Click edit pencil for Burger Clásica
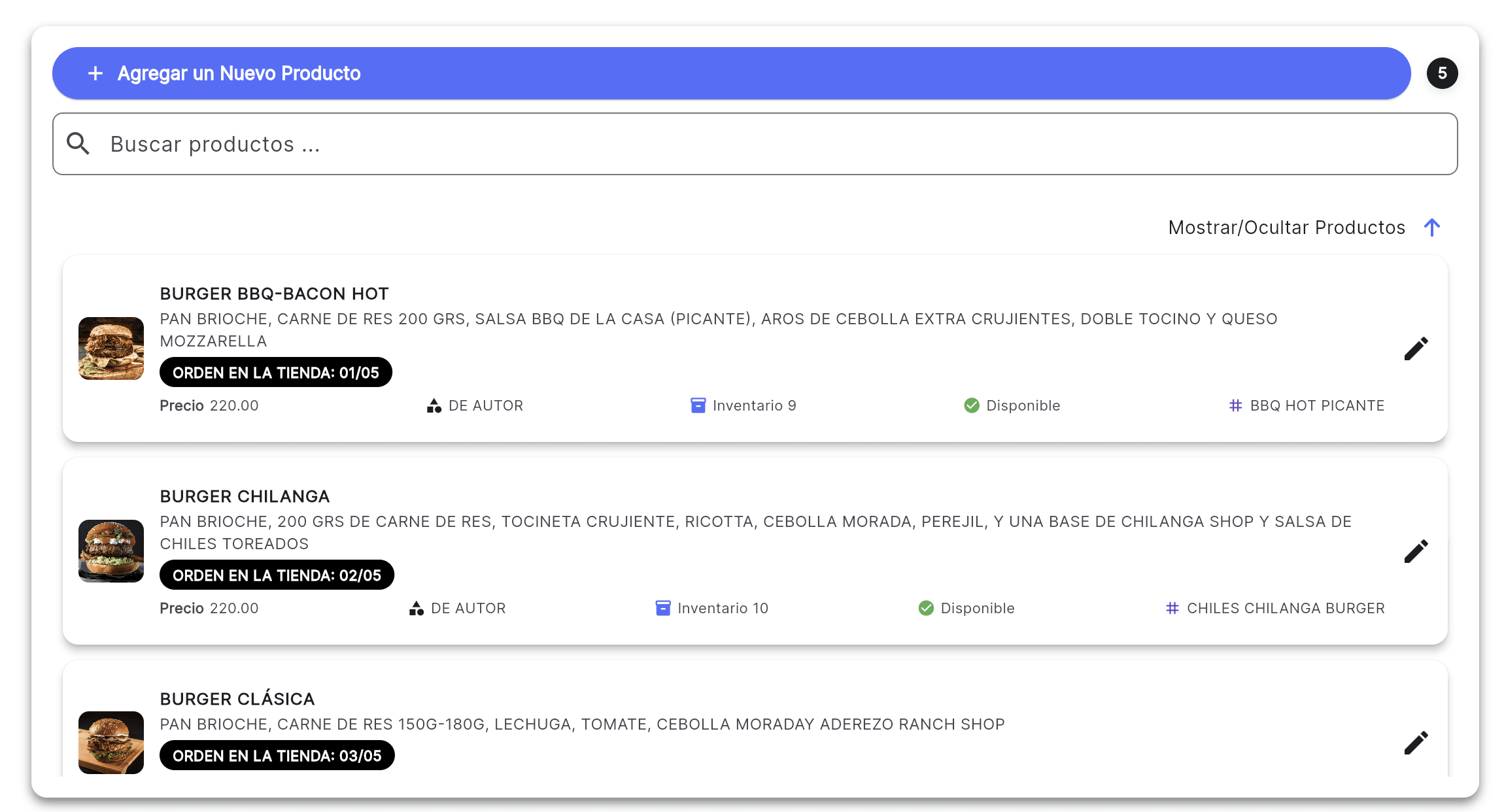Viewport: 1504px width, 812px height. pyautogui.click(x=1416, y=743)
